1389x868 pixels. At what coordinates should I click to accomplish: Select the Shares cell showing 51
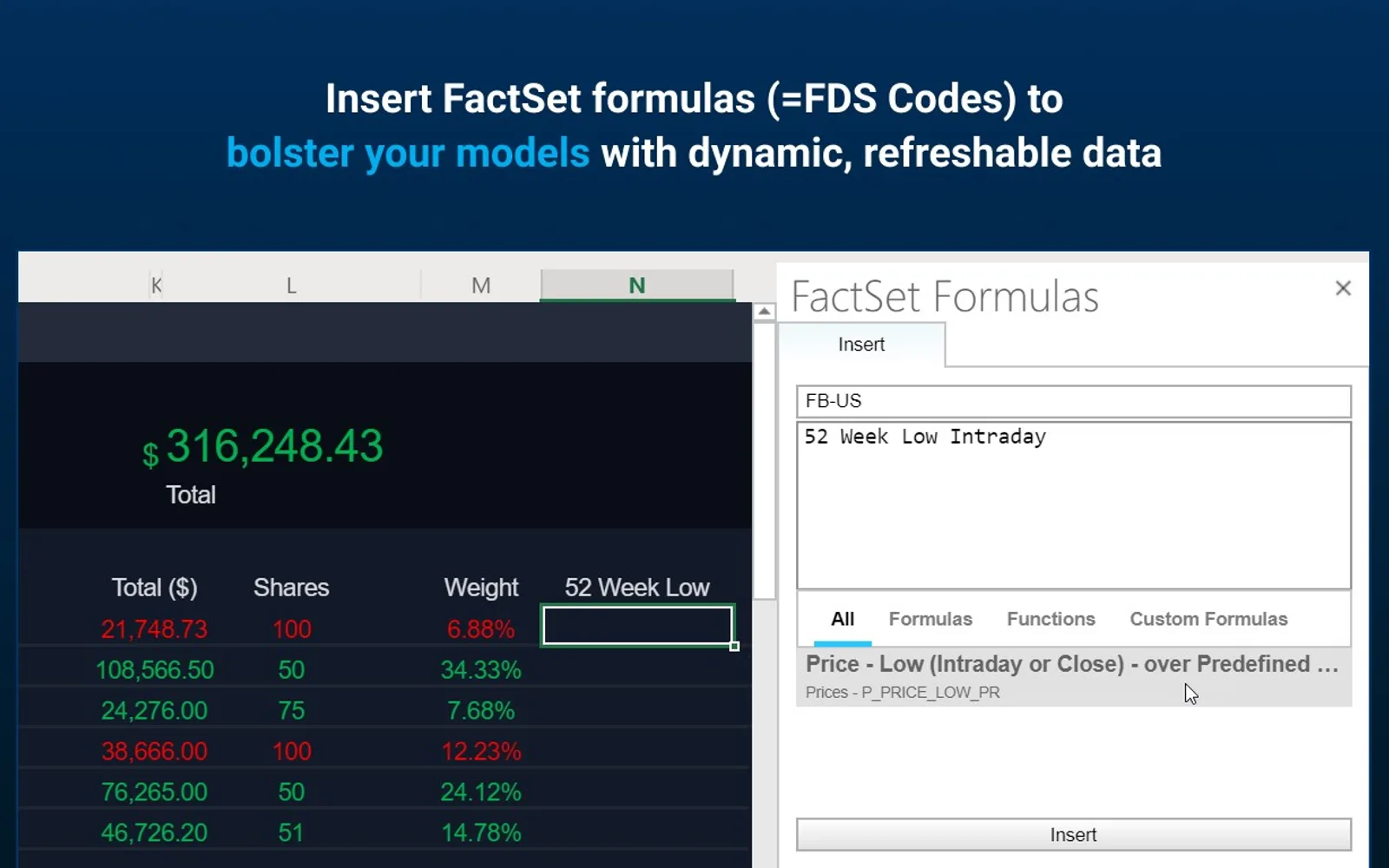point(292,833)
